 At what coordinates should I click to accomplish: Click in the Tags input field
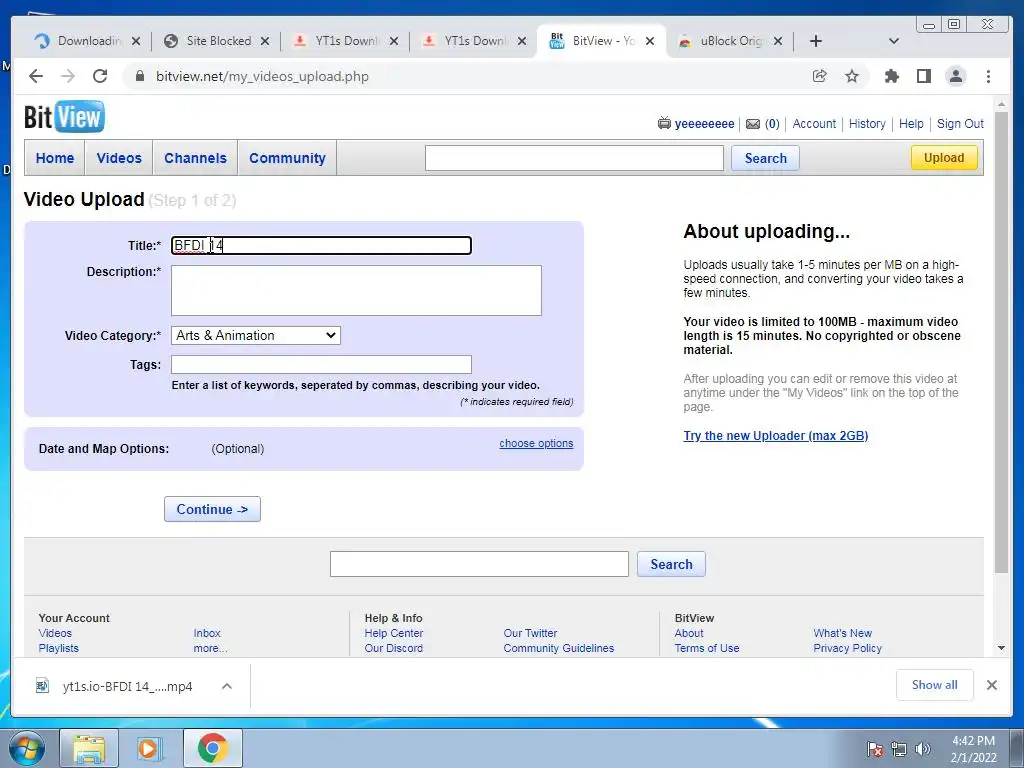coord(321,364)
